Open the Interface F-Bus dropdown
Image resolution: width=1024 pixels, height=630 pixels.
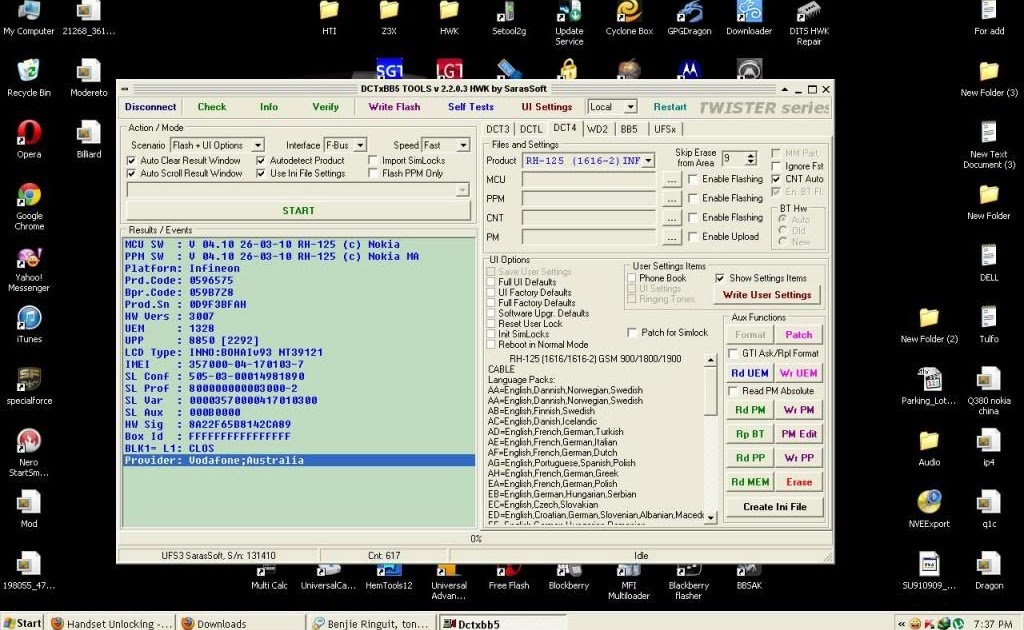coord(360,145)
